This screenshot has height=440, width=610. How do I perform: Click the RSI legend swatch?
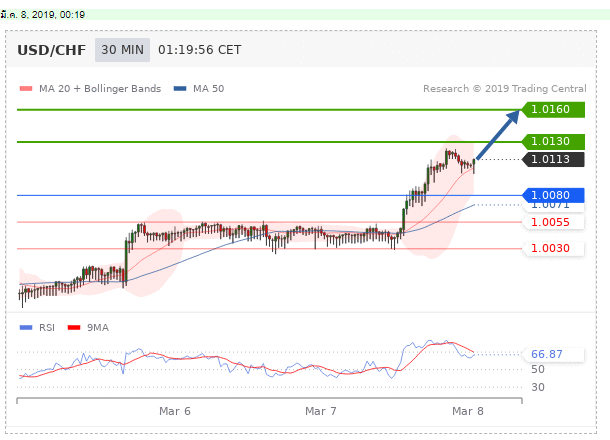26,328
